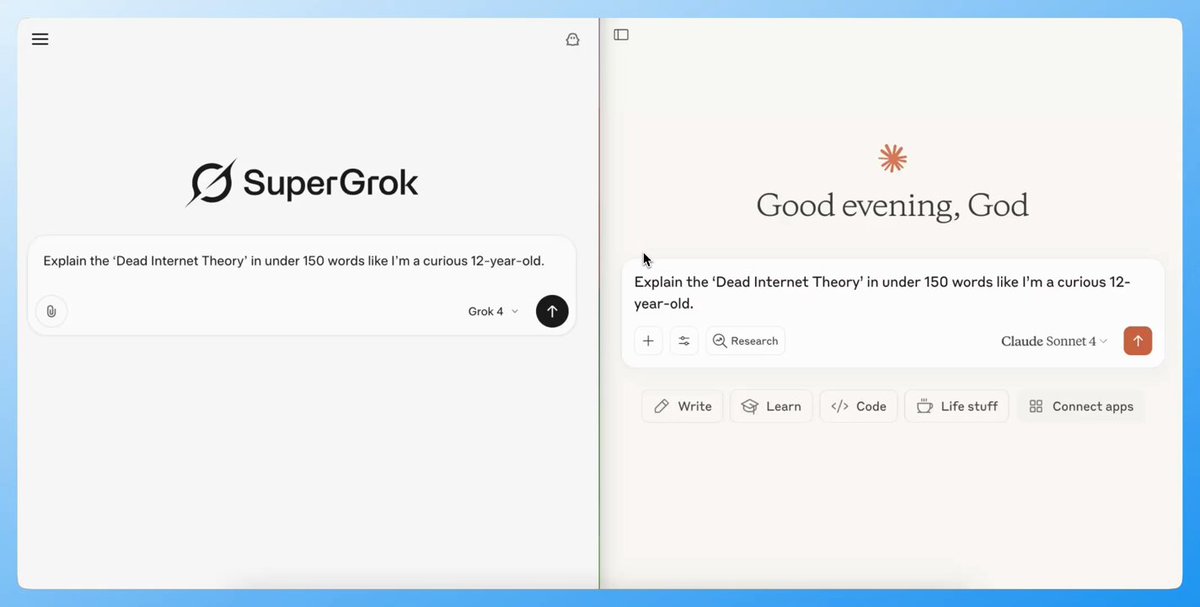Send the message with Claude's orange arrow button
Image resolution: width=1200 pixels, height=607 pixels.
(x=1138, y=341)
